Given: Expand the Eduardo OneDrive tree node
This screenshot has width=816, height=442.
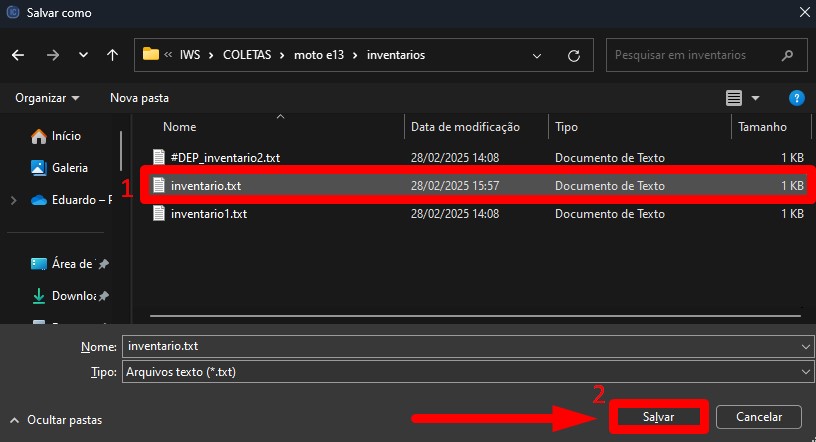Looking at the screenshot, I should tap(13, 200).
